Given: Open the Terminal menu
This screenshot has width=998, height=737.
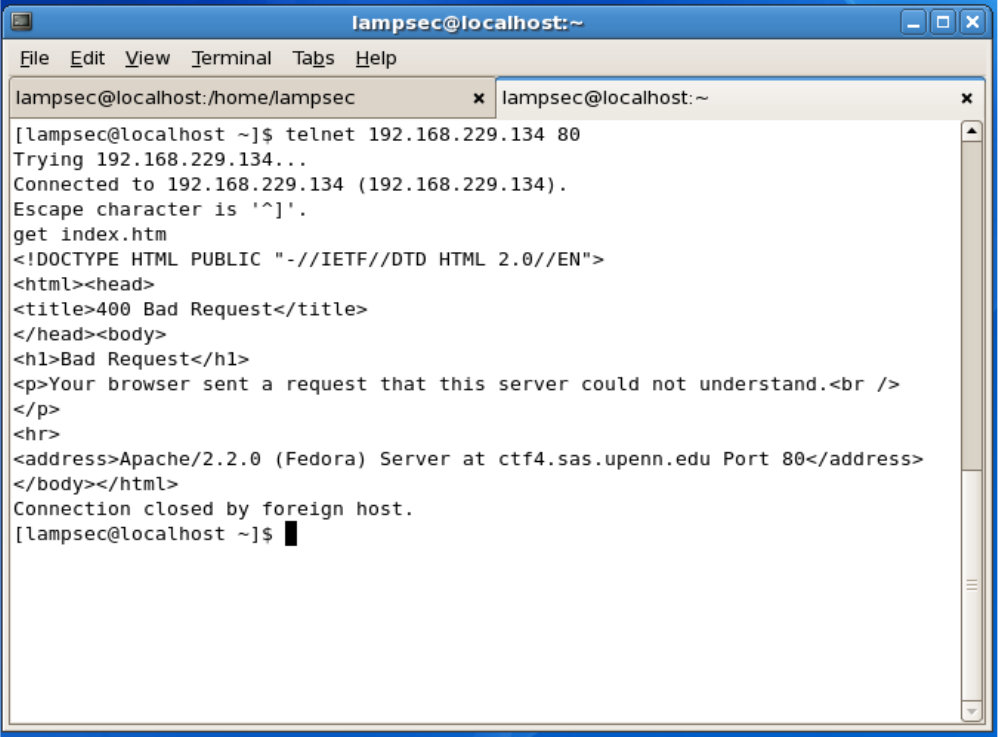Looking at the screenshot, I should pos(231,59).
